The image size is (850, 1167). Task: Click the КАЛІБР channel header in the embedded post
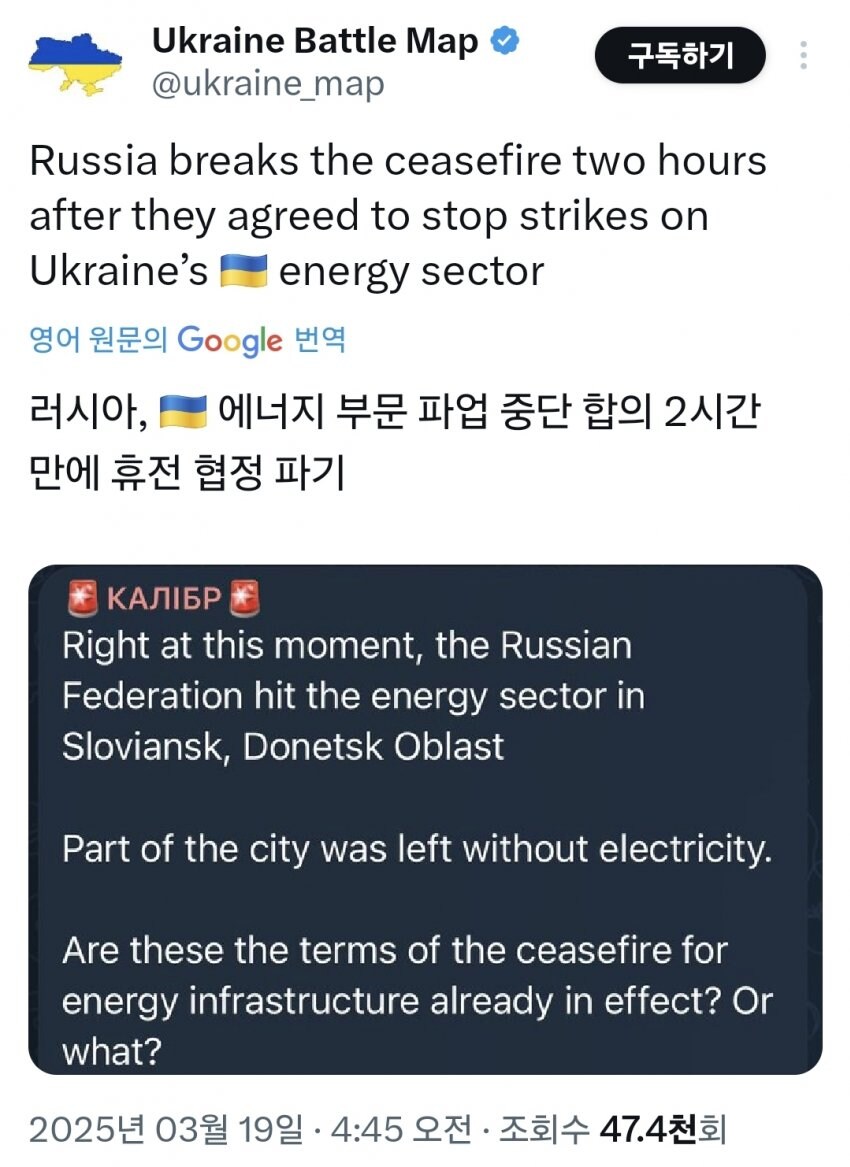[165, 595]
